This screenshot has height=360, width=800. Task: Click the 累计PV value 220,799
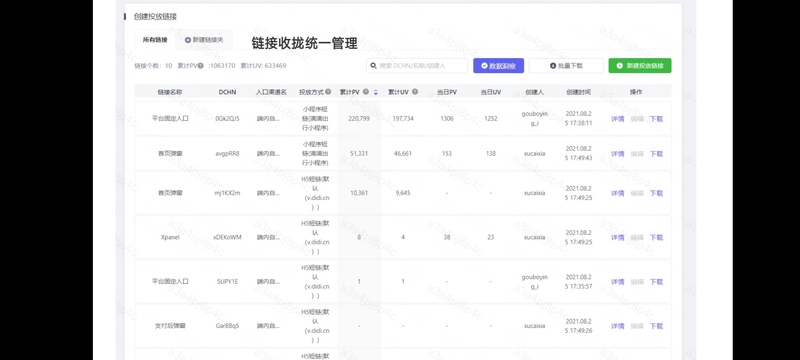click(x=359, y=119)
